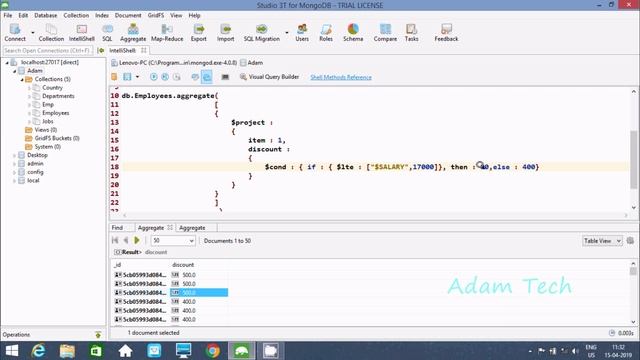Select the GridFS Buckets (0) folder
This screenshot has width=640, height=360.
[57, 138]
